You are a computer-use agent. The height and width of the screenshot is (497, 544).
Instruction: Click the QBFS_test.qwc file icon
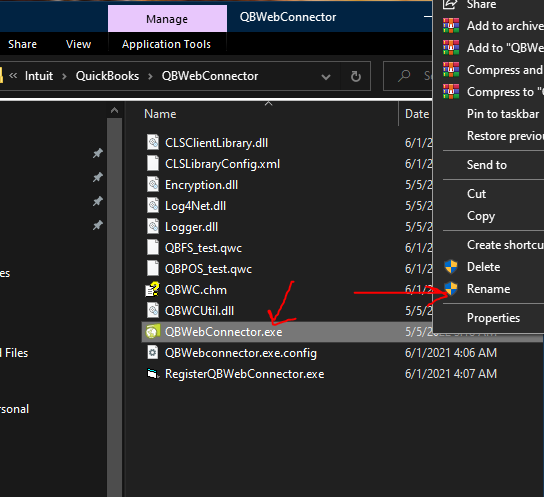153,248
